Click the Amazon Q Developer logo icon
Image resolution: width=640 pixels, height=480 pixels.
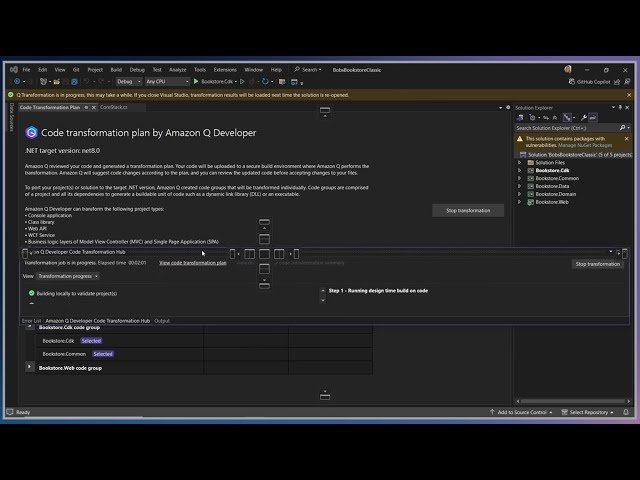31,132
